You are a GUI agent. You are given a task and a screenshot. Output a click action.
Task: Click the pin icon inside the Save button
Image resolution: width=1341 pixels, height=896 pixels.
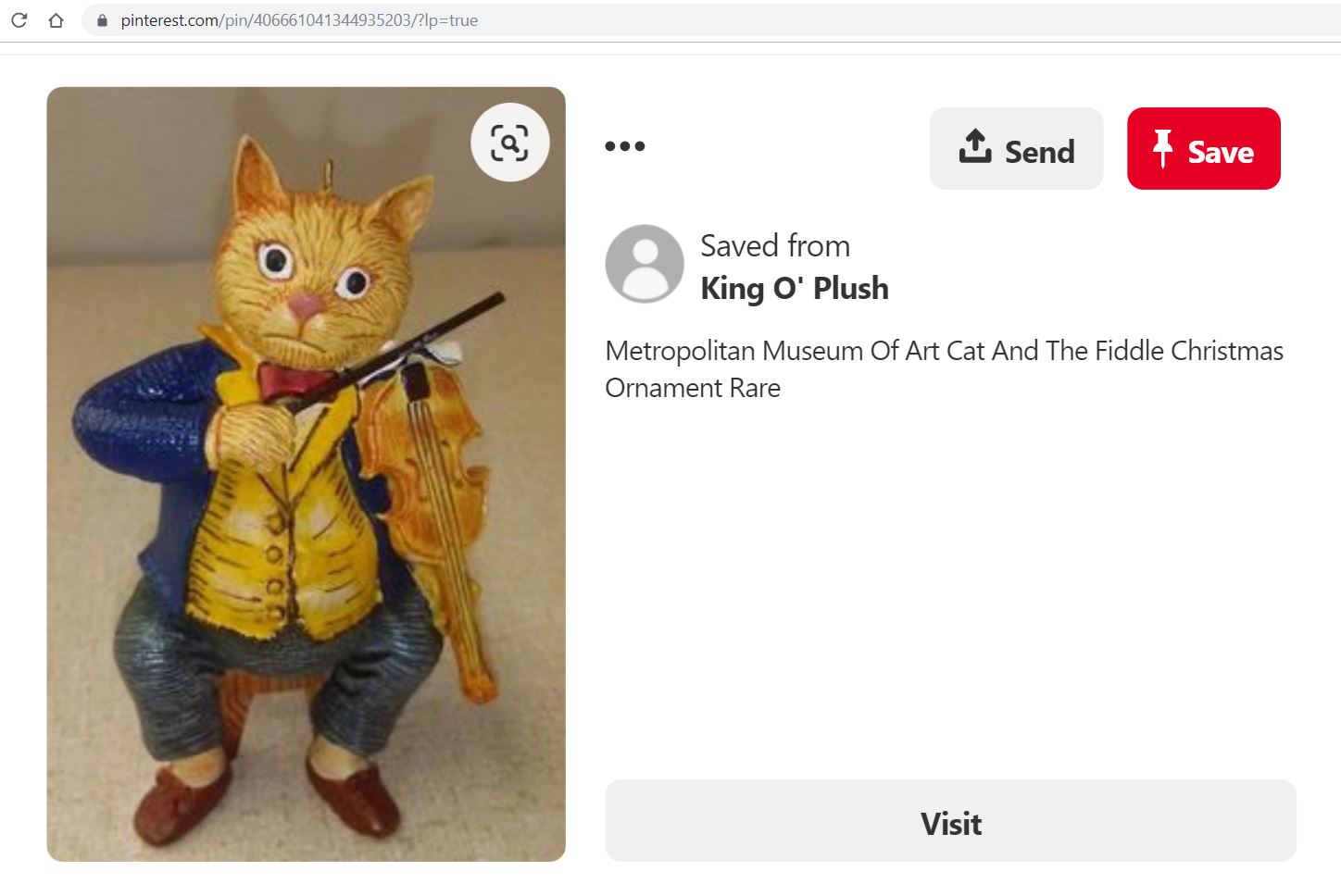pyautogui.click(x=1164, y=148)
